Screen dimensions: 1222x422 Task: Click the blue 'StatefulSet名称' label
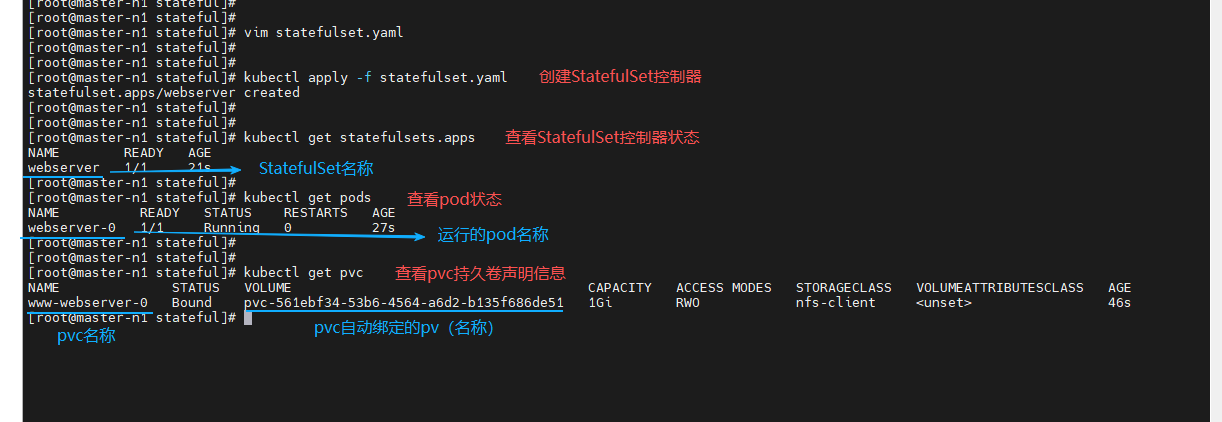tap(316, 168)
